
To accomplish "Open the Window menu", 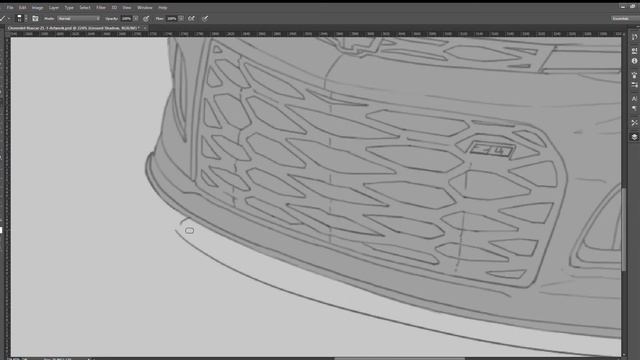I will [144, 7].
